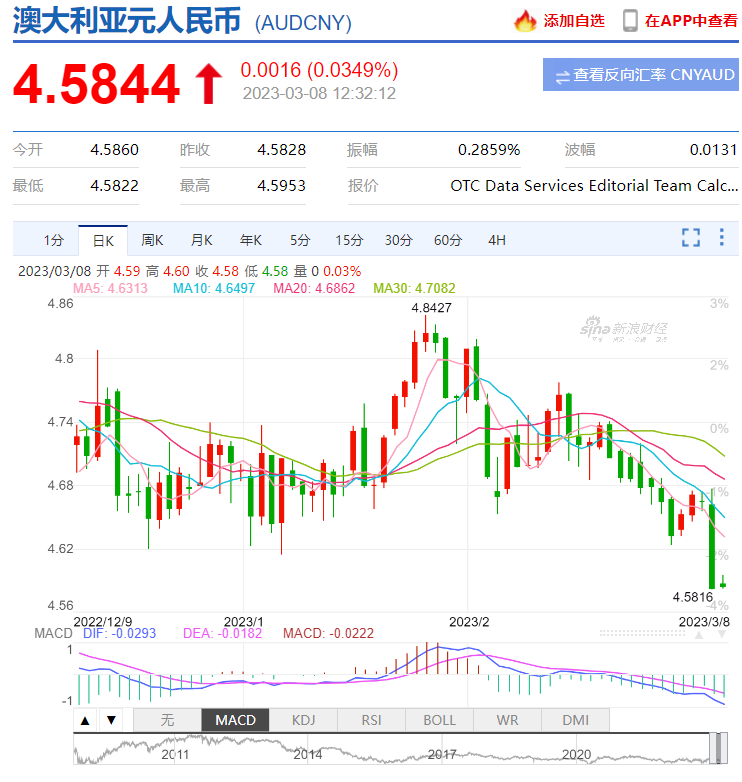
Task: Click the MA20: 4.6862 legend label
Action: [314, 288]
